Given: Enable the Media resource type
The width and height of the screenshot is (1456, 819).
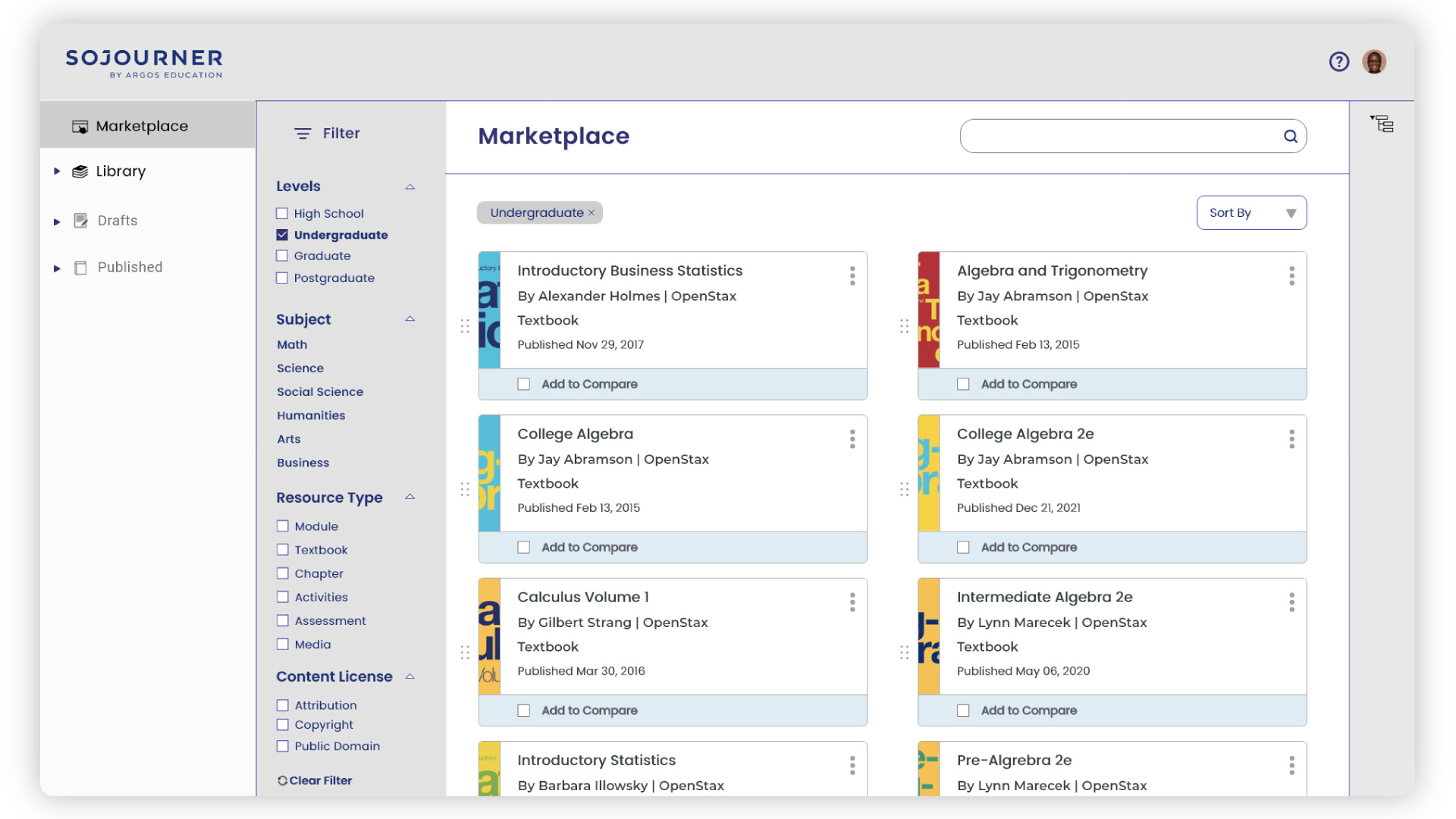Looking at the screenshot, I should (283, 644).
